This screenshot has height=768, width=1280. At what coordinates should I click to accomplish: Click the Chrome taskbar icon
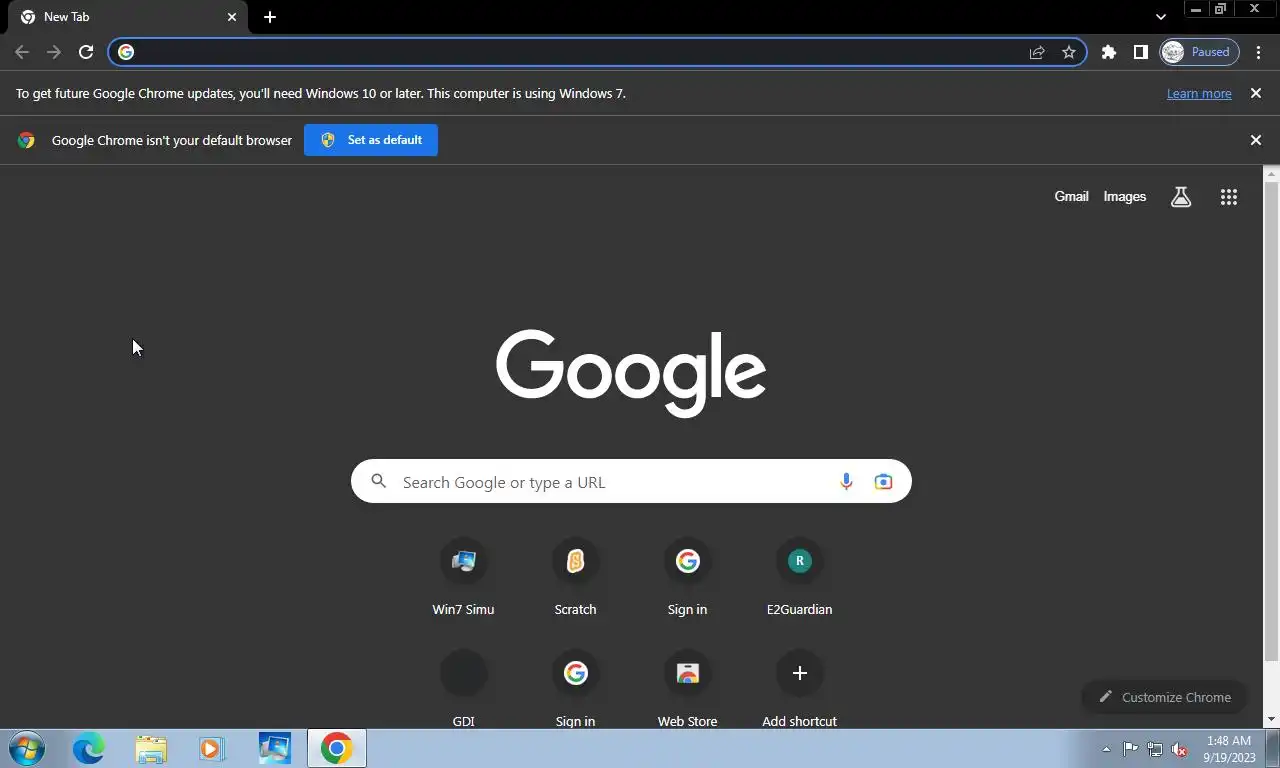336,749
